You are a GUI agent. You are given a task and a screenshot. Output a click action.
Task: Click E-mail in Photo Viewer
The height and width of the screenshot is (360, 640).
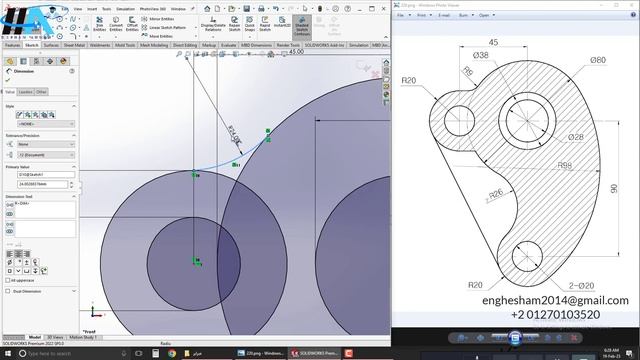tap(444, 15)
